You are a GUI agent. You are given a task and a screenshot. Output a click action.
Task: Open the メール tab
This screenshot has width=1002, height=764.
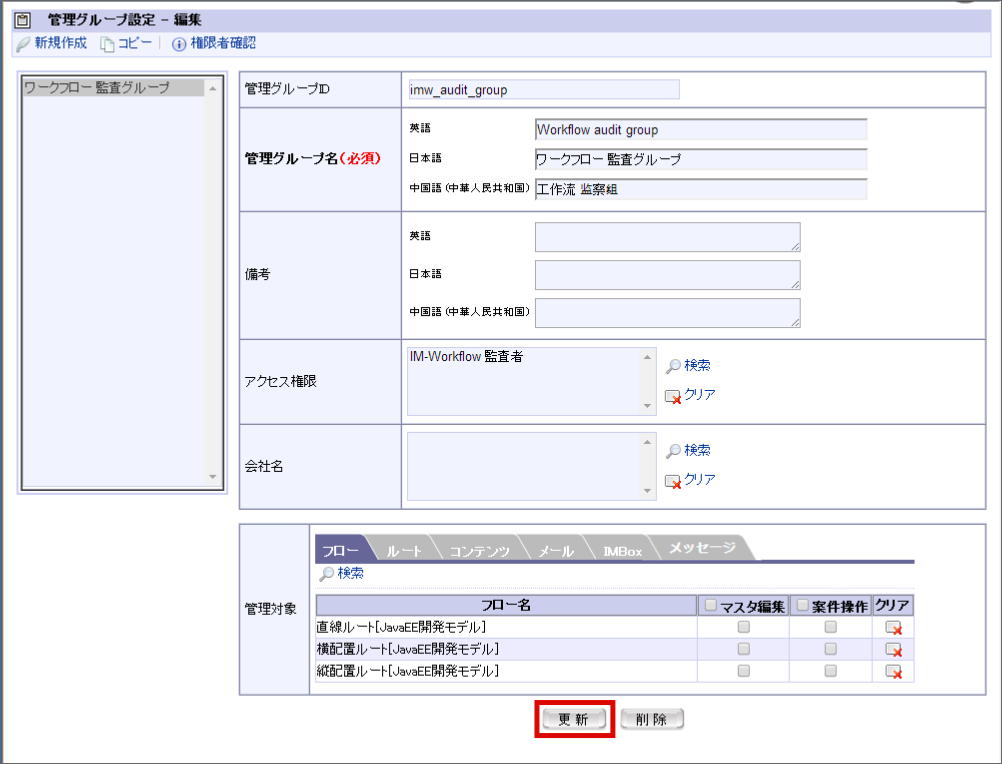[x=555, y=550]
